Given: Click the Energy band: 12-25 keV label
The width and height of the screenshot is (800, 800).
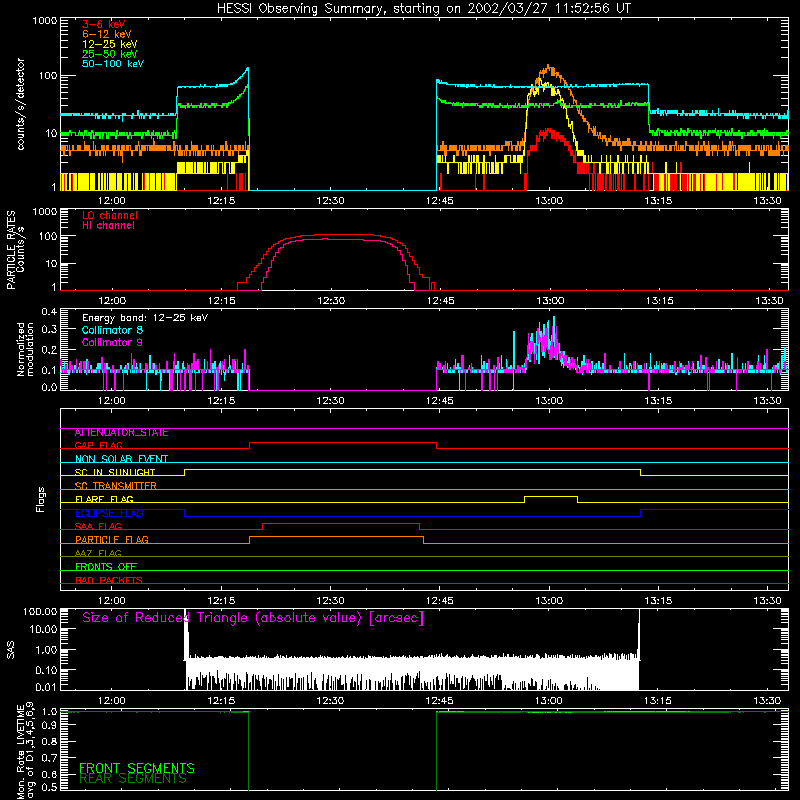Looking at the screenshot, I should [145, 318].
